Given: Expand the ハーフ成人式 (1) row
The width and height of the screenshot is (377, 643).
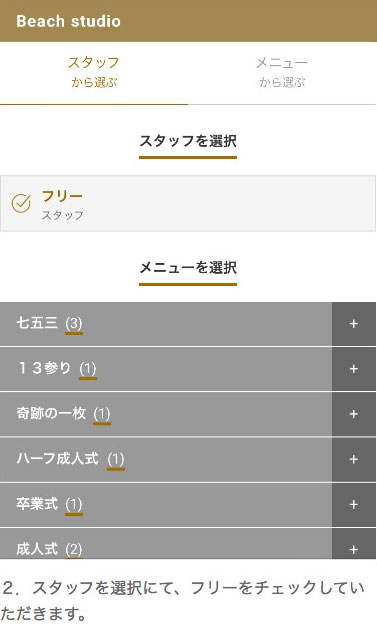Looking at the screenshot, I should point(166,459).
